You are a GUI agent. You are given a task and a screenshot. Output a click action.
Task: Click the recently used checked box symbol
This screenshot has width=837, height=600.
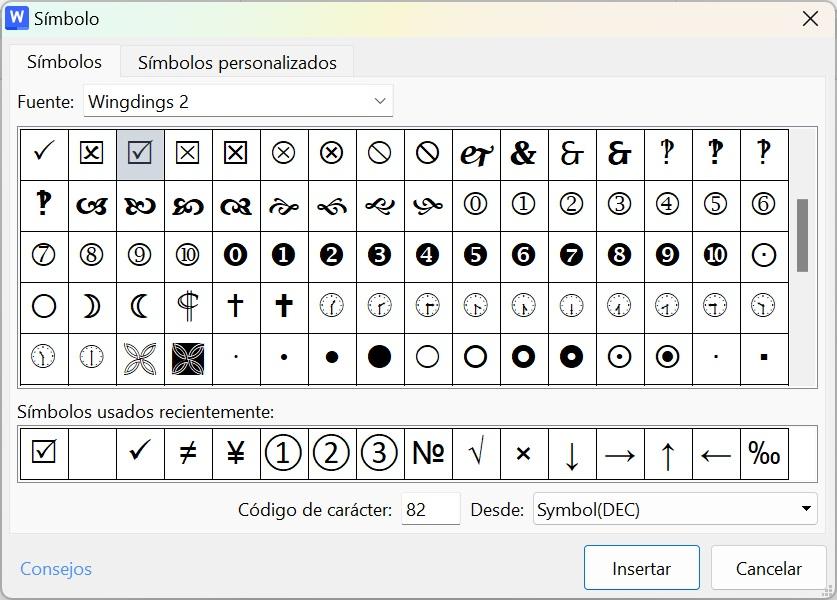(44, 453)
